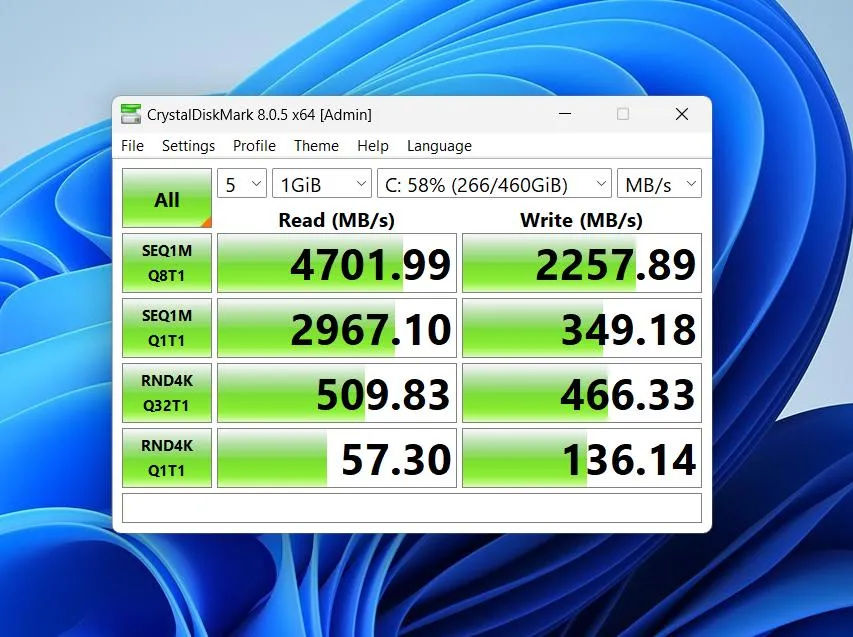The width and height of the screenshot is (853, 637).
Task: Open the File menu
Action: 132,146
